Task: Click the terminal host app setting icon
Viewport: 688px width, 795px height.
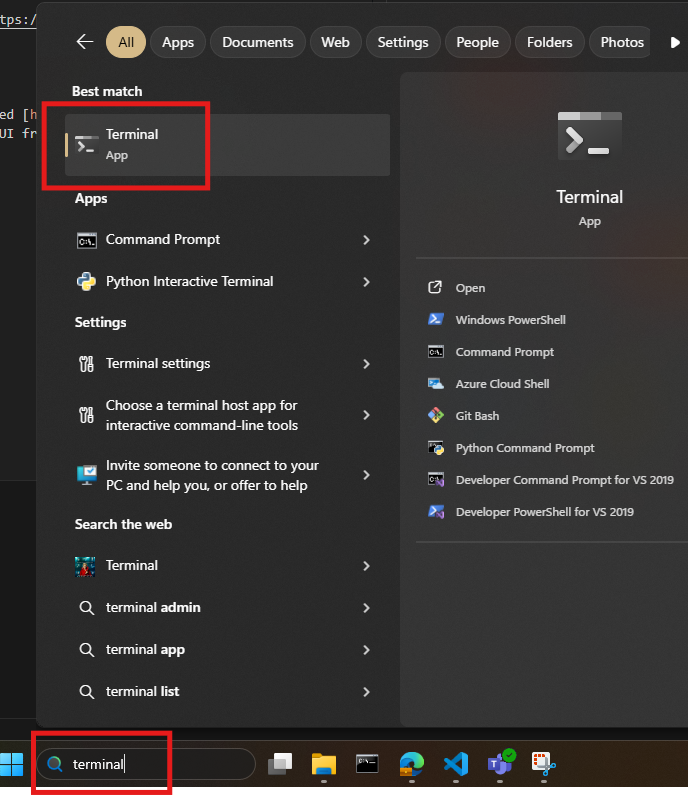Action: [86, 415]
